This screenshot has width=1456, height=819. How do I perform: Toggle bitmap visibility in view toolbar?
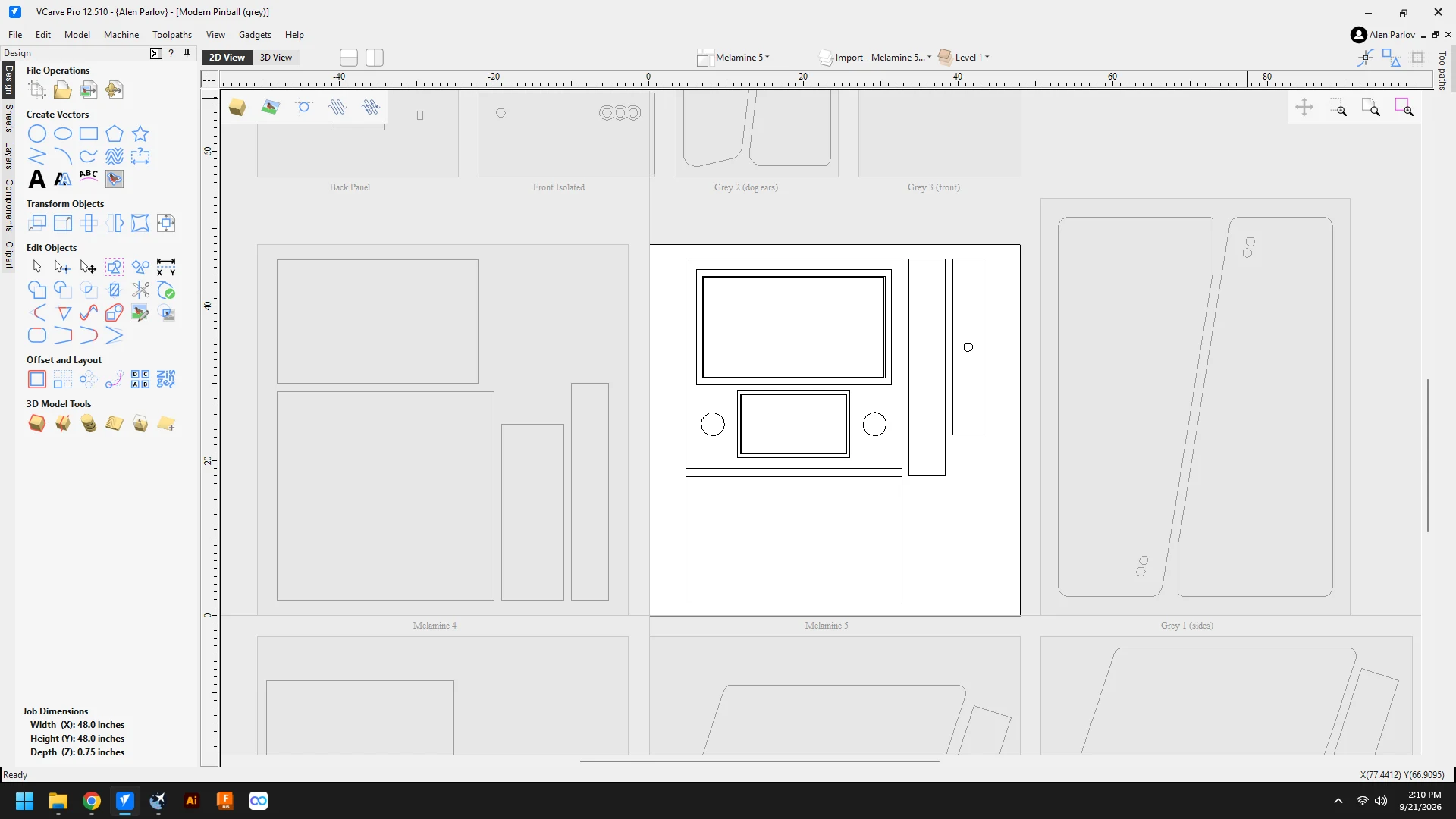tap(270, 108)
